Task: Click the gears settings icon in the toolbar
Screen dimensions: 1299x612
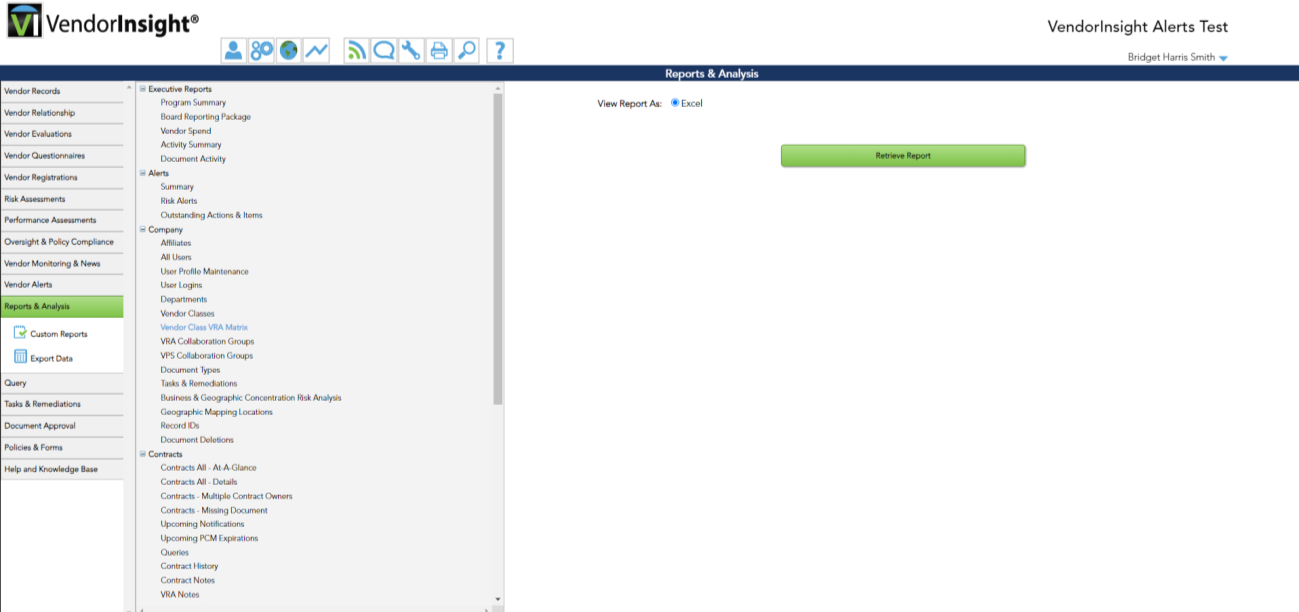Action: [261, 50]
